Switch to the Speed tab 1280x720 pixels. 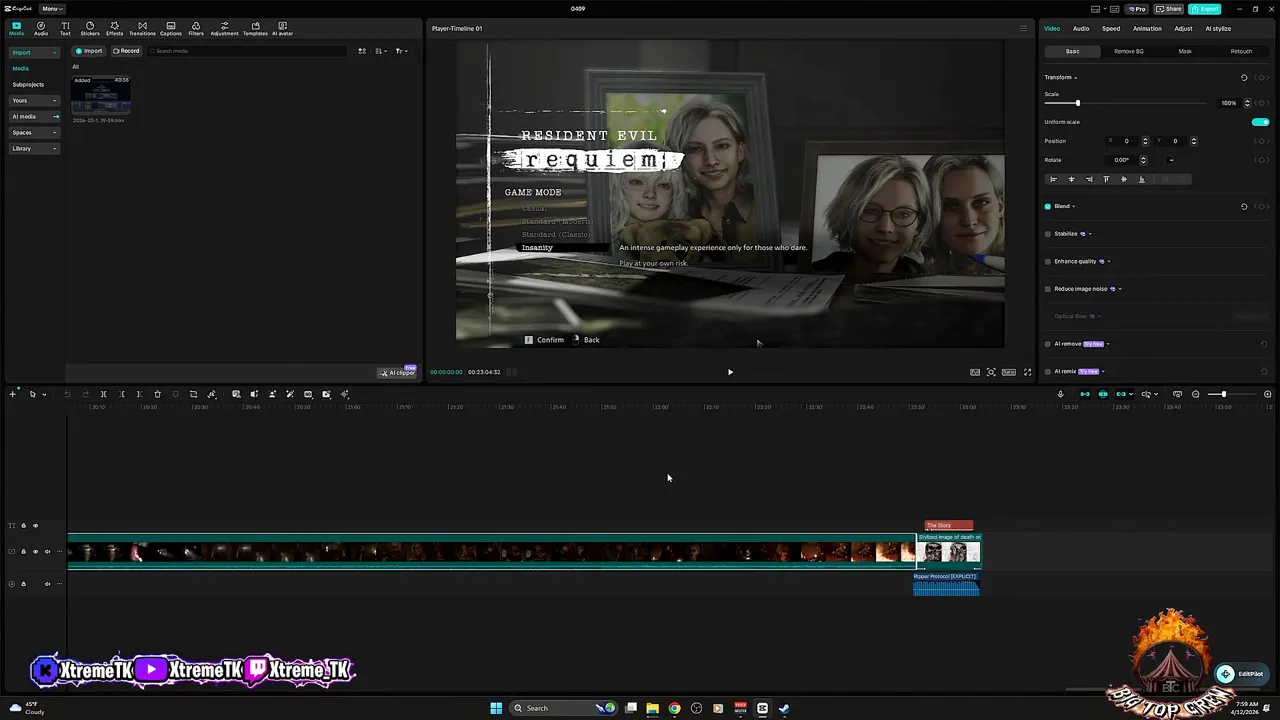point(1111,28)
